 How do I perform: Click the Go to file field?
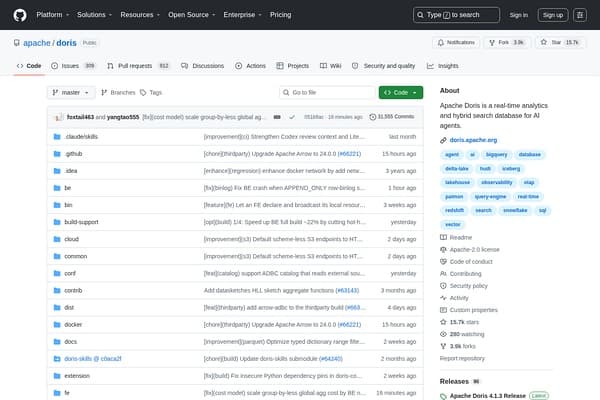pos(327,93)
